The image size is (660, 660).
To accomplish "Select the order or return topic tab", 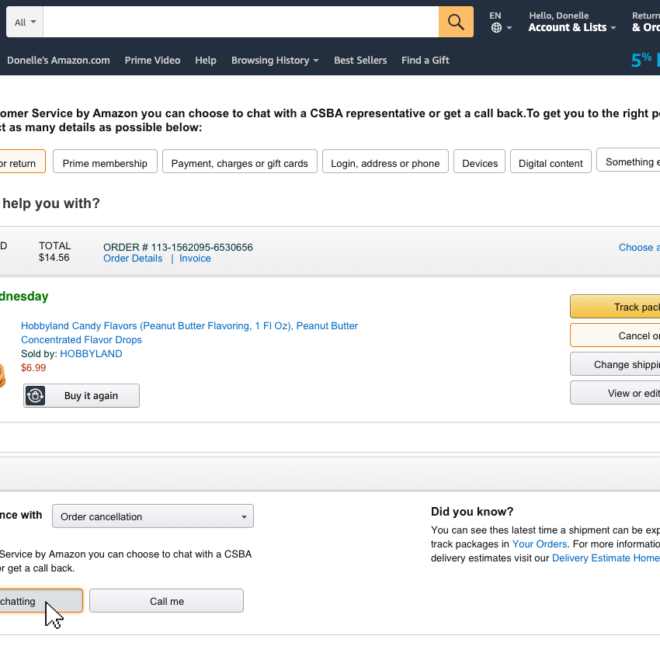I will click(x=22, y=163).
